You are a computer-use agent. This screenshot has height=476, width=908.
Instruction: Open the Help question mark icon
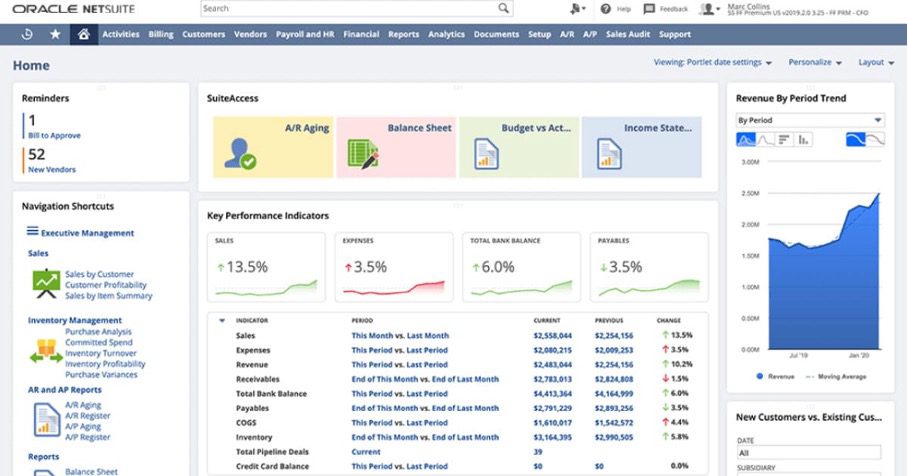coord(605,9)
